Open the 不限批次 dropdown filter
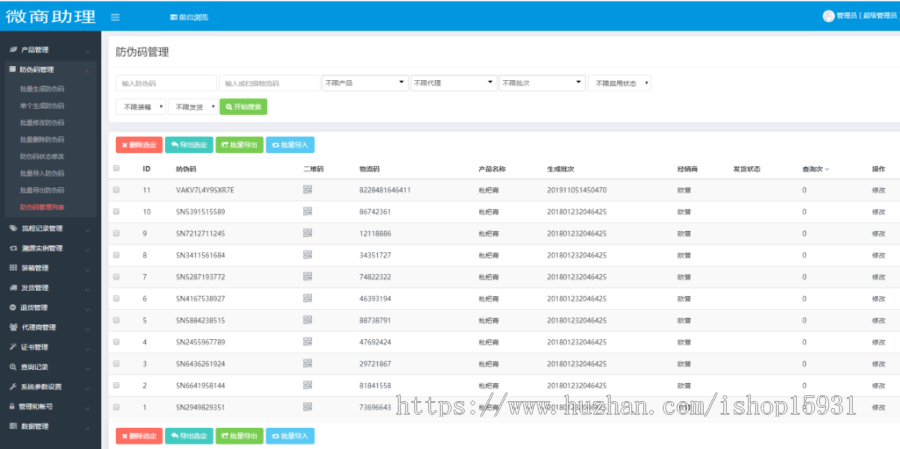900x449 pixels. [x=541, y=83]
